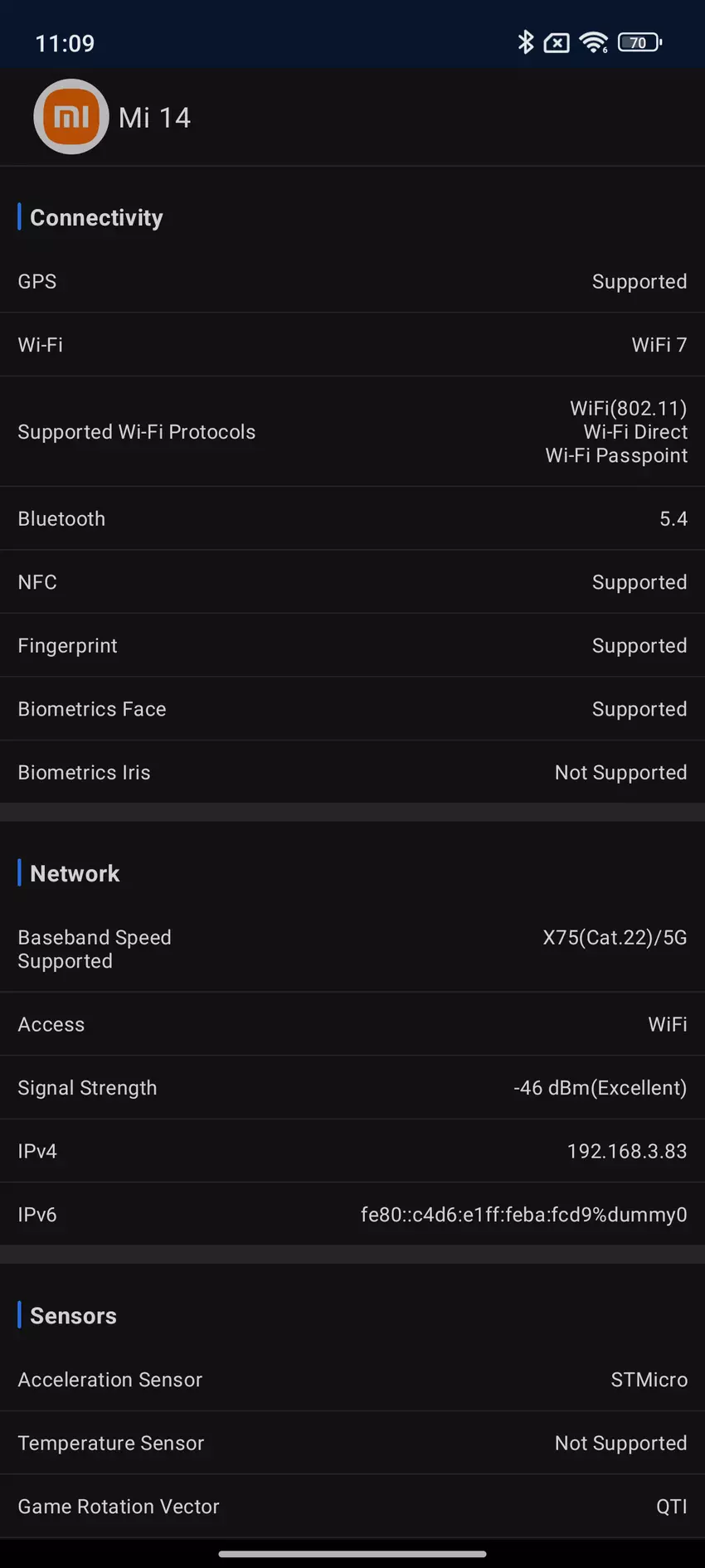Image resolution: width=705 pixels, height=1568 pixels.
Task: Tap the bottom navigation gesture bar
Action: (352, 1554)
